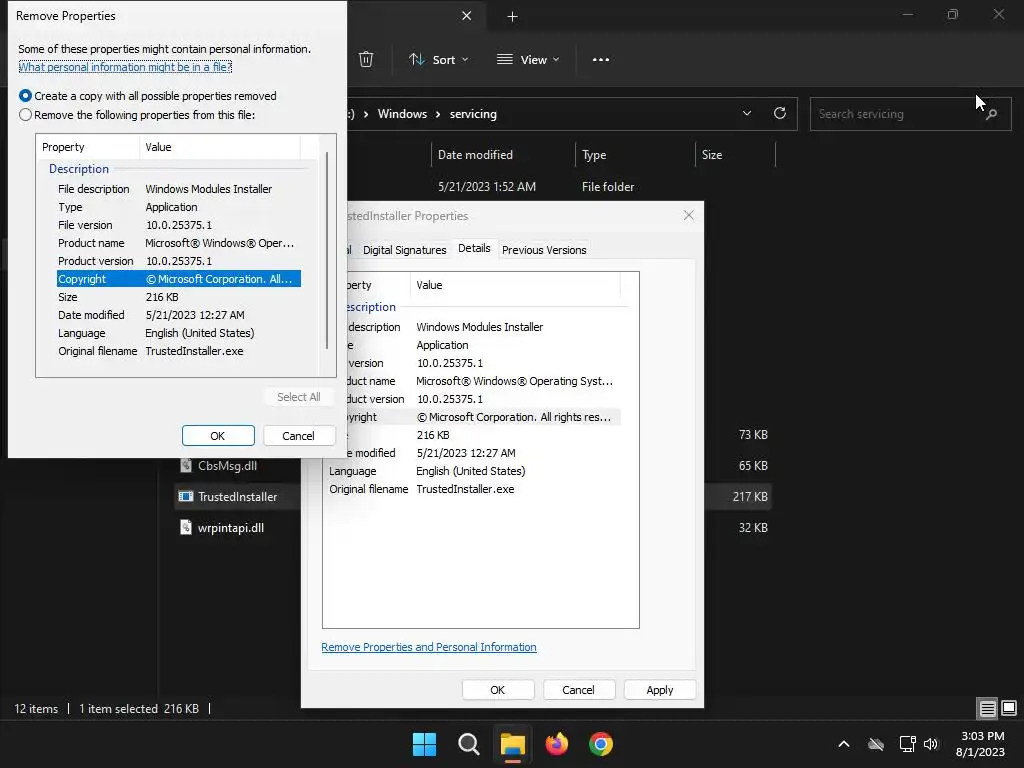Open Windows Start from the taskbar

[424, 744]
